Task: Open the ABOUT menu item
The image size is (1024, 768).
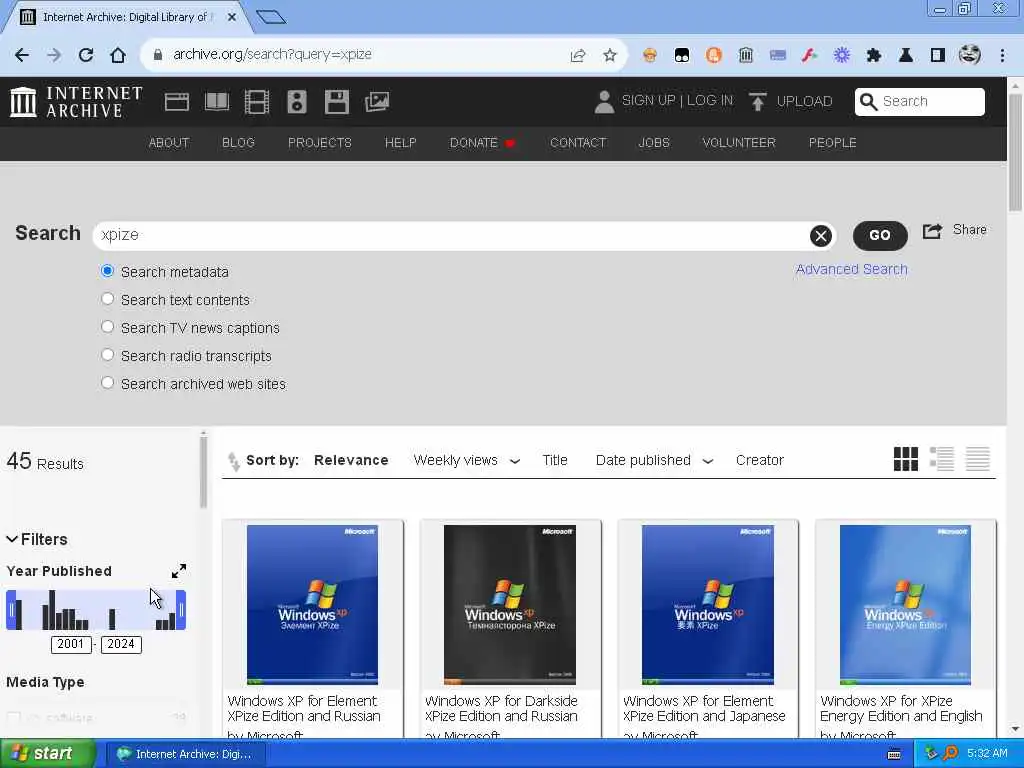Action: click(x=169, y=143)
